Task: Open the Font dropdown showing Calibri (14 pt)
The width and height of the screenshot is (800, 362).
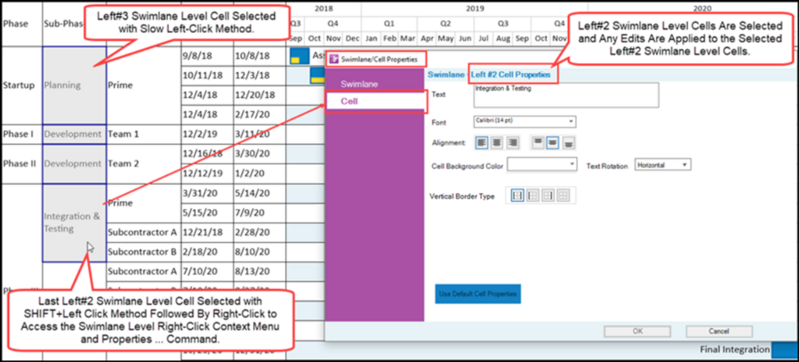Action: point(525,121)
